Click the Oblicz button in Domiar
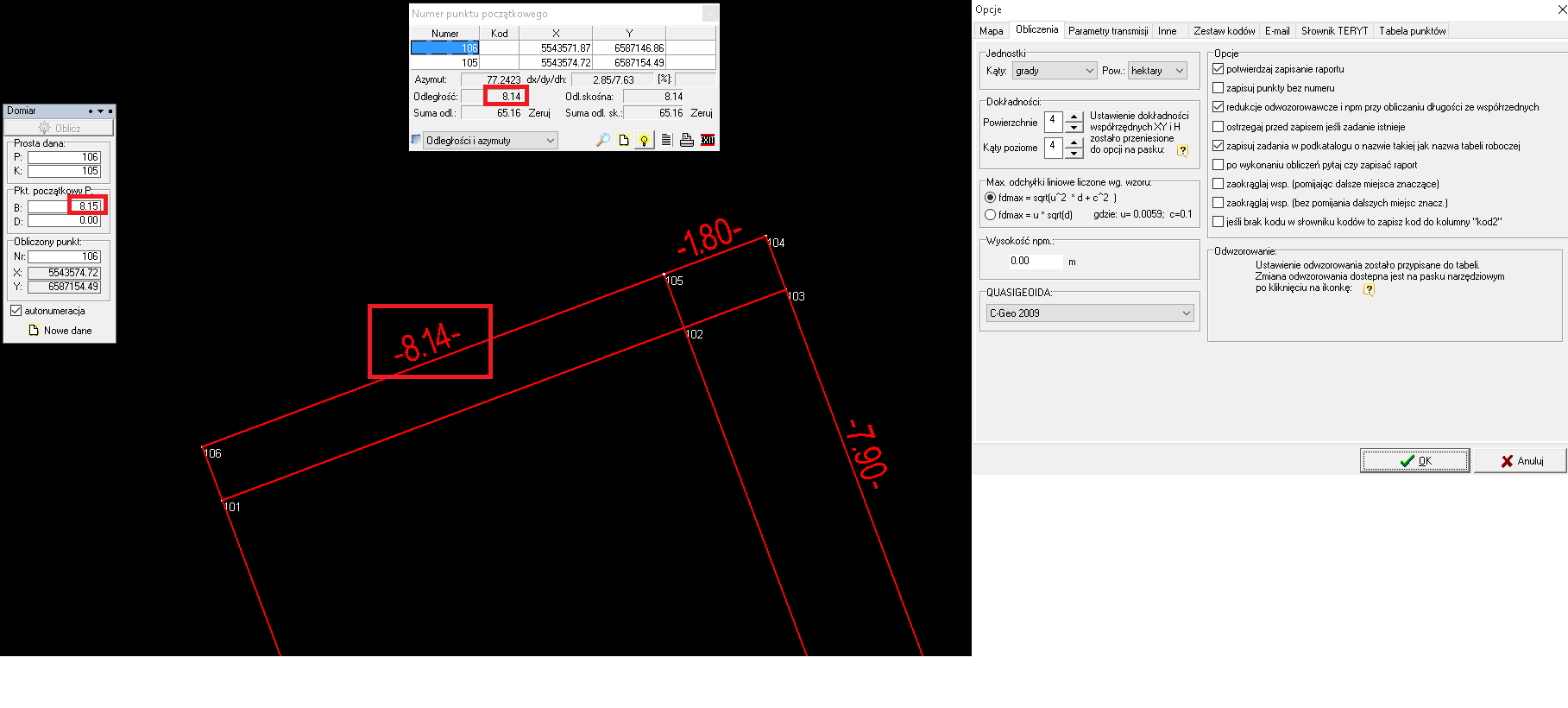The height and width of the screenshot is (708, 1568). tap(59, 128)
